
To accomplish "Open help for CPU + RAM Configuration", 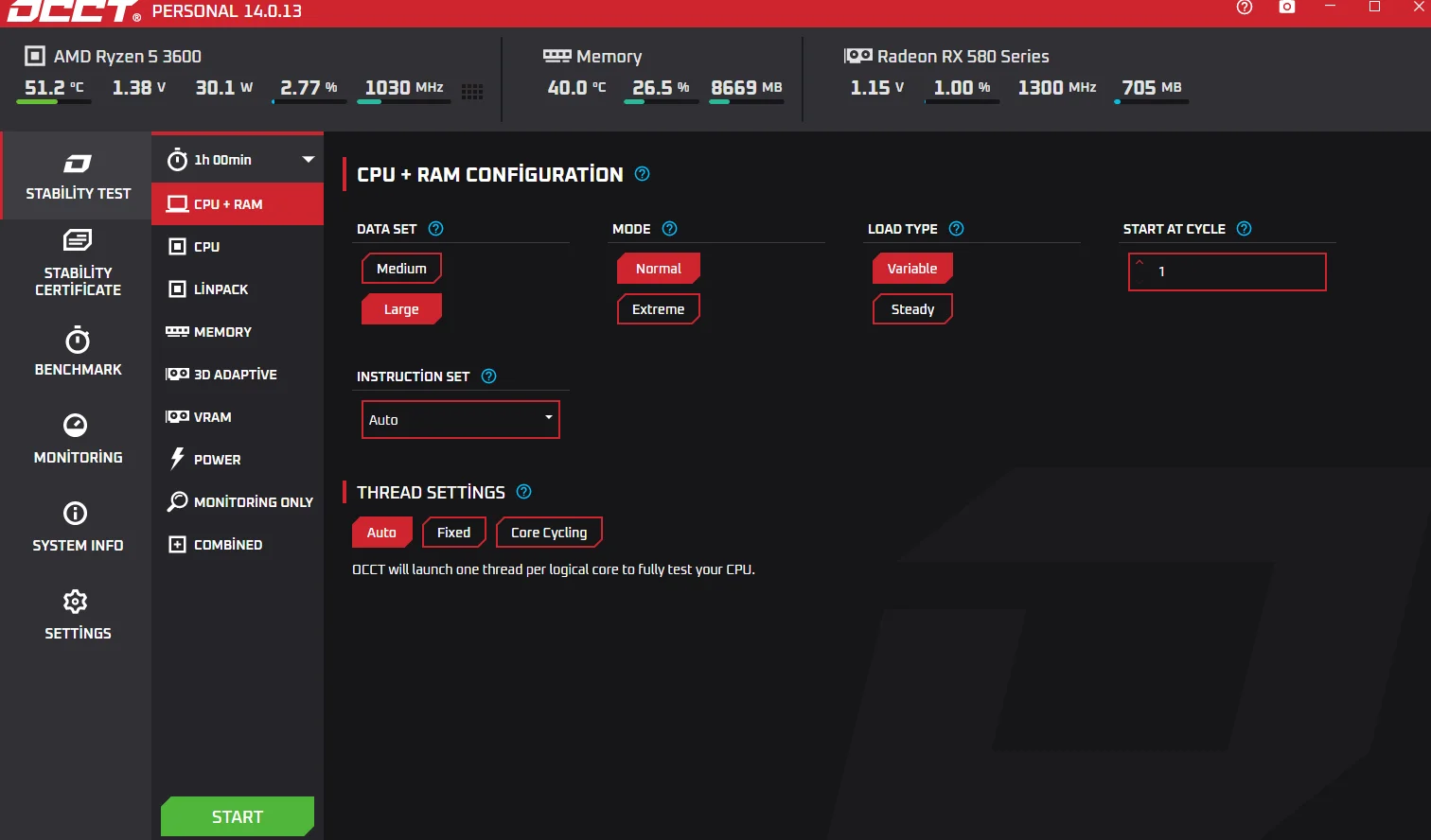I will [x=643, y=174].
